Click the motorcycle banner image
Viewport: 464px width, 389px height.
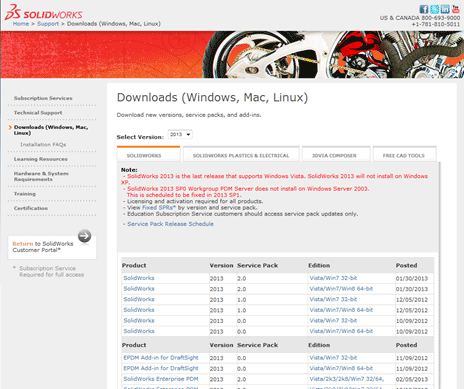point(232,55)
